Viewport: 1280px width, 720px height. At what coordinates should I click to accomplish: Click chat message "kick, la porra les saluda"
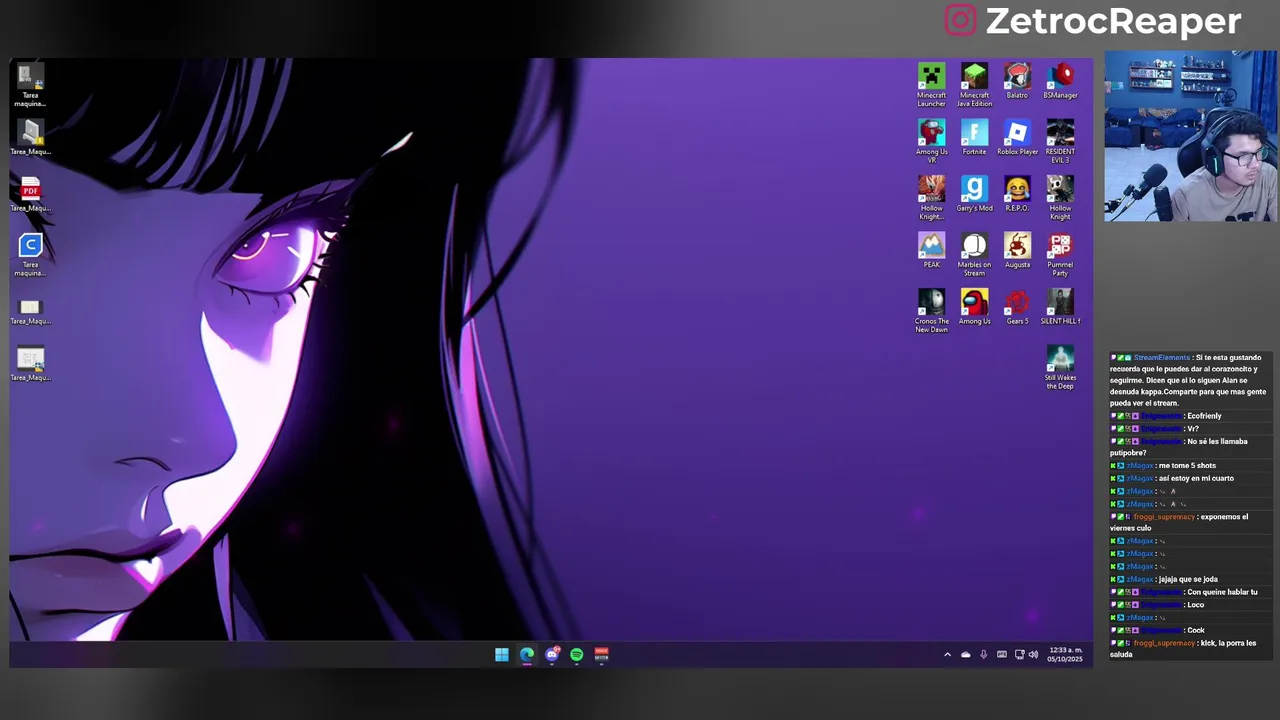coord(1183,649)
